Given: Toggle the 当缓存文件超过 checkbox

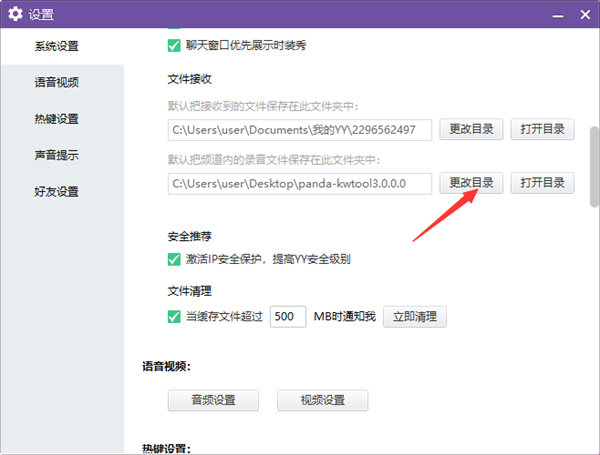Looking at the screenshot, I should click(174, 317).
